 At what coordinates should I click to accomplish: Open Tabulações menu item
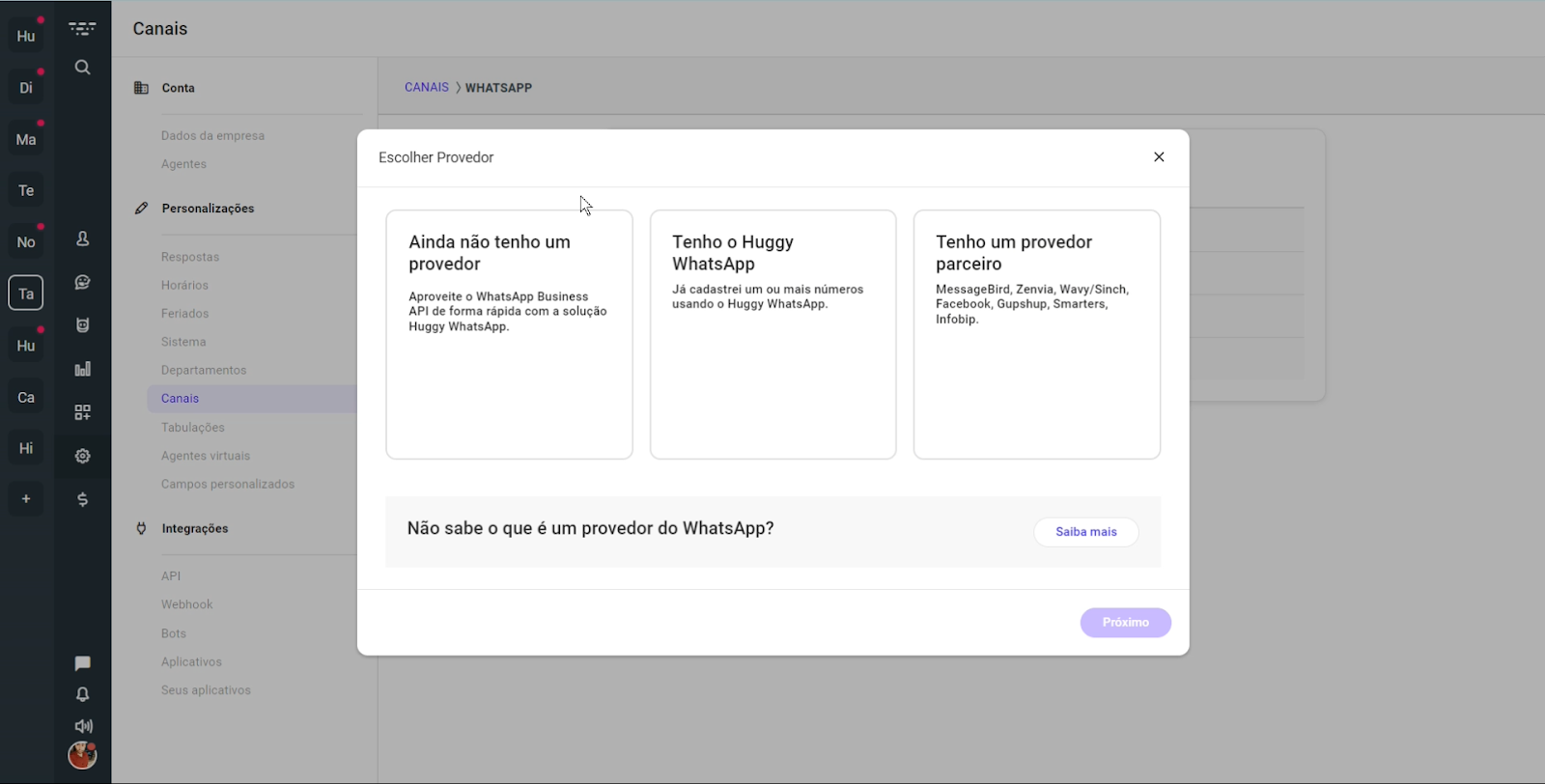(x=193, y=428)
